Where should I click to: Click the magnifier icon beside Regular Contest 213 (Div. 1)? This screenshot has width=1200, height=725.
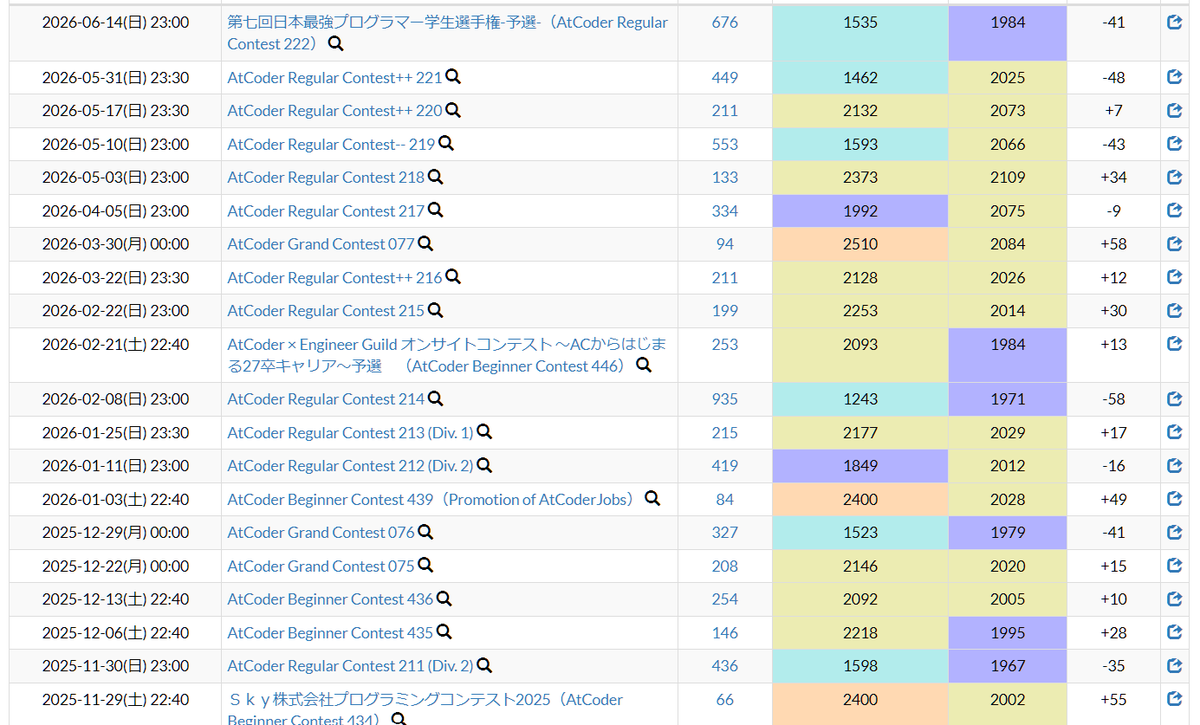[484, 432]
